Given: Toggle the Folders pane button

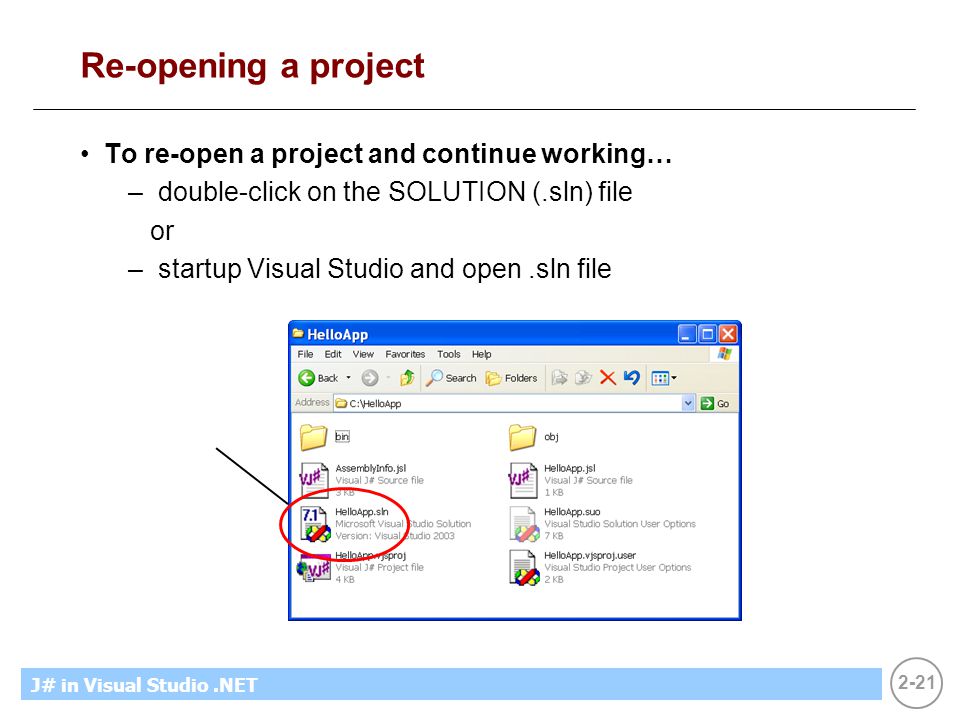Looking at the screenshot, I should coord(511,378).
